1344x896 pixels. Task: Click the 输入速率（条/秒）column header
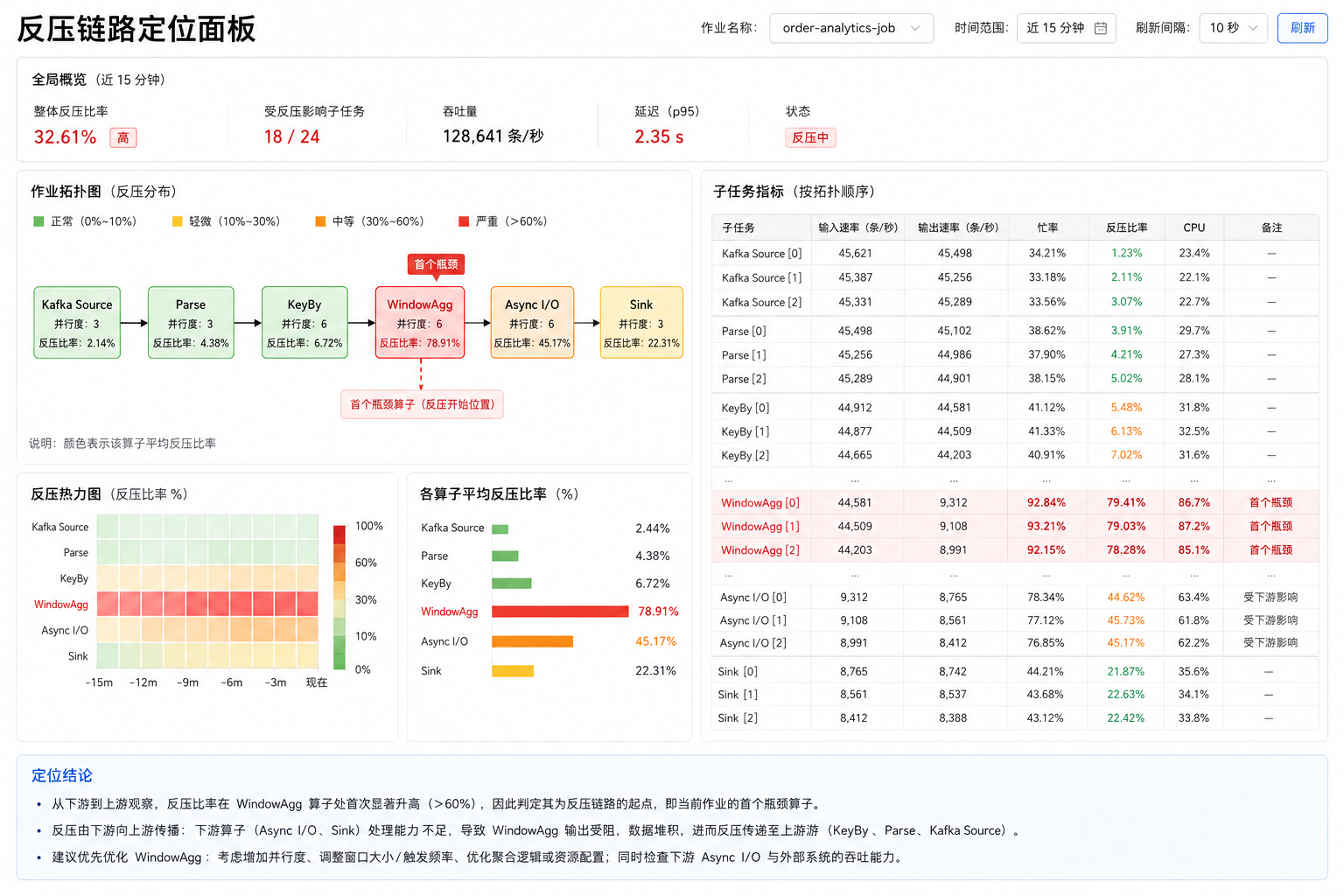[857, 227]
